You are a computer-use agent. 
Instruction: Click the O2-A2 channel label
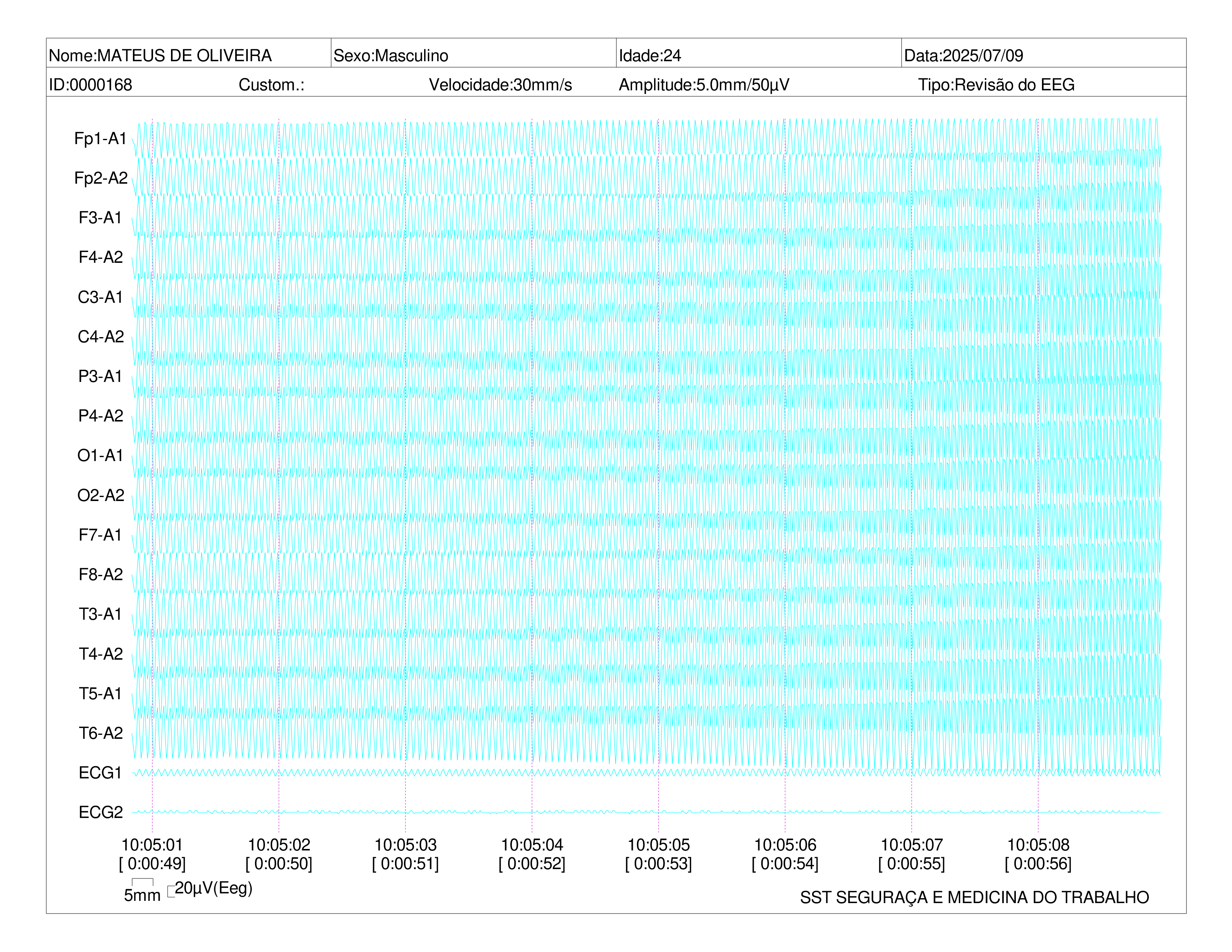coord(101,495)
